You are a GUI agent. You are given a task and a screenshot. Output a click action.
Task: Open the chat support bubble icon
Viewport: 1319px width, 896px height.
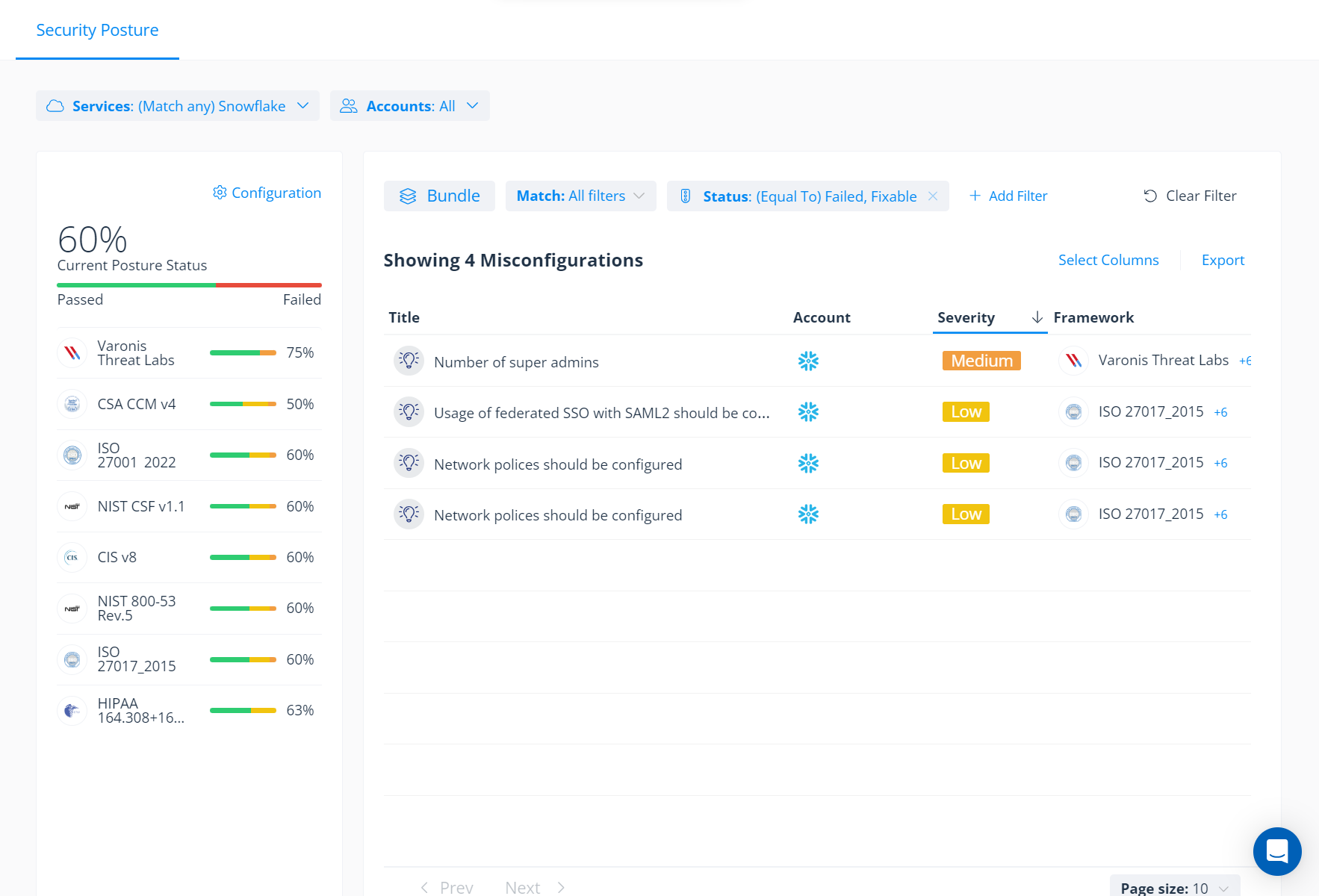tap(1277, 851)
